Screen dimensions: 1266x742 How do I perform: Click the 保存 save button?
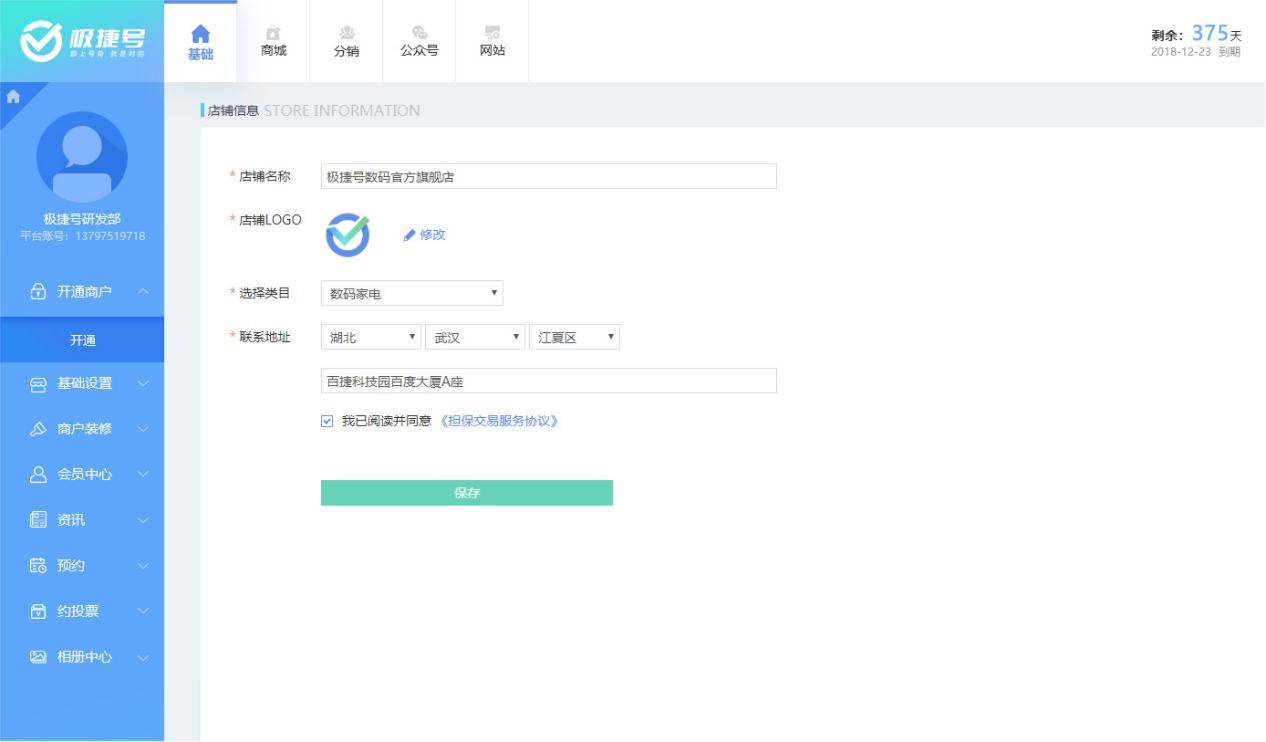[x=466, y=492]
